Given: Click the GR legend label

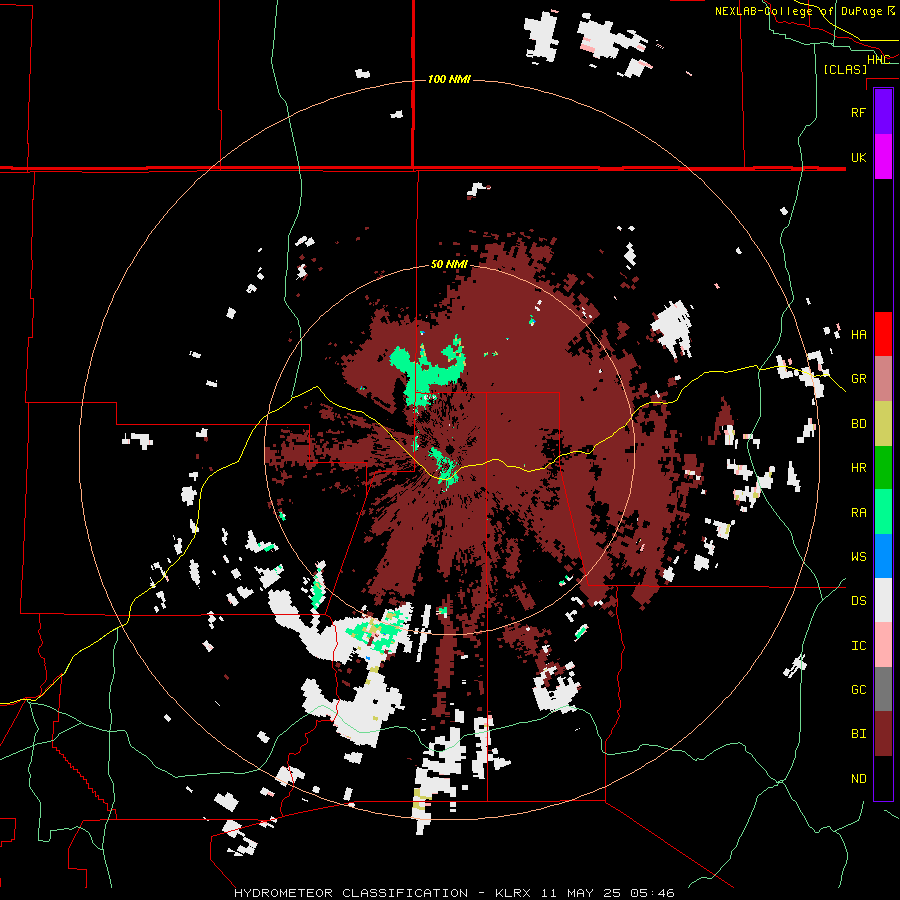Looking at the screenshot, I should click(858, 379).
